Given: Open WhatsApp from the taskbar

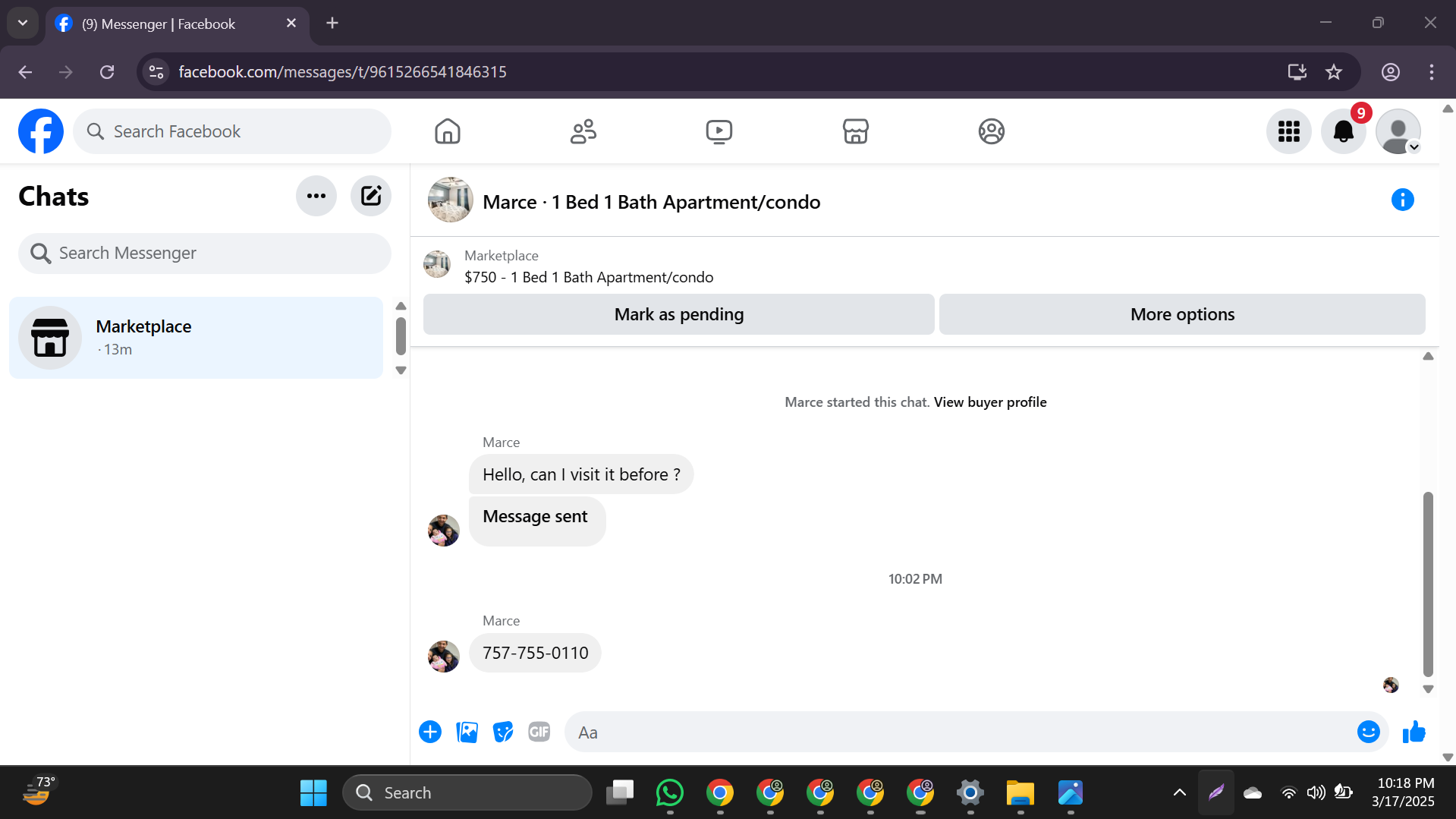Looking at the screenshot, I should [670, 792].
